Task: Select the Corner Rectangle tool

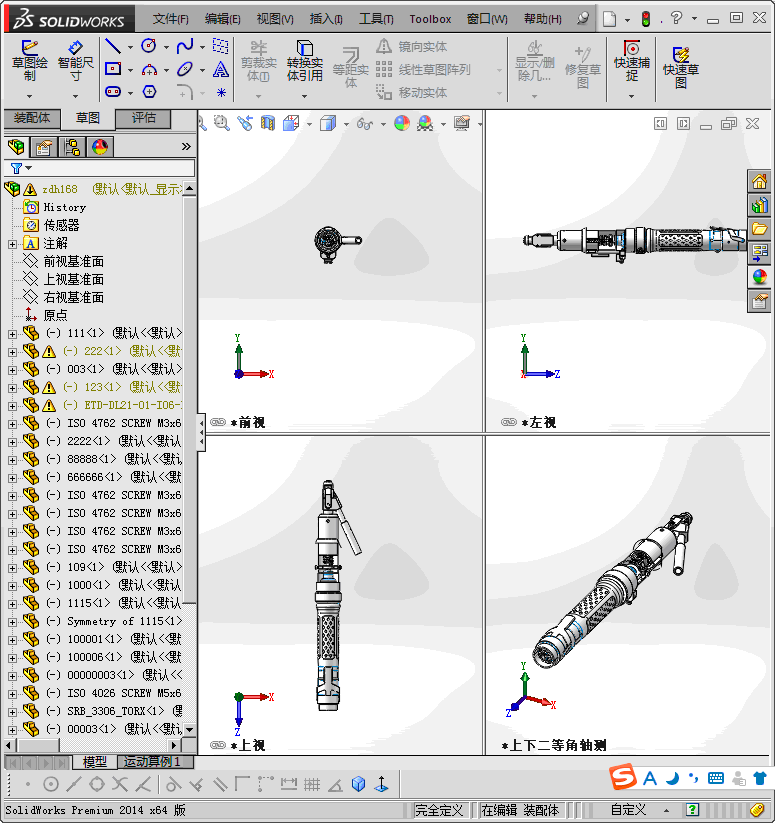Action: (x=113, y=69)
